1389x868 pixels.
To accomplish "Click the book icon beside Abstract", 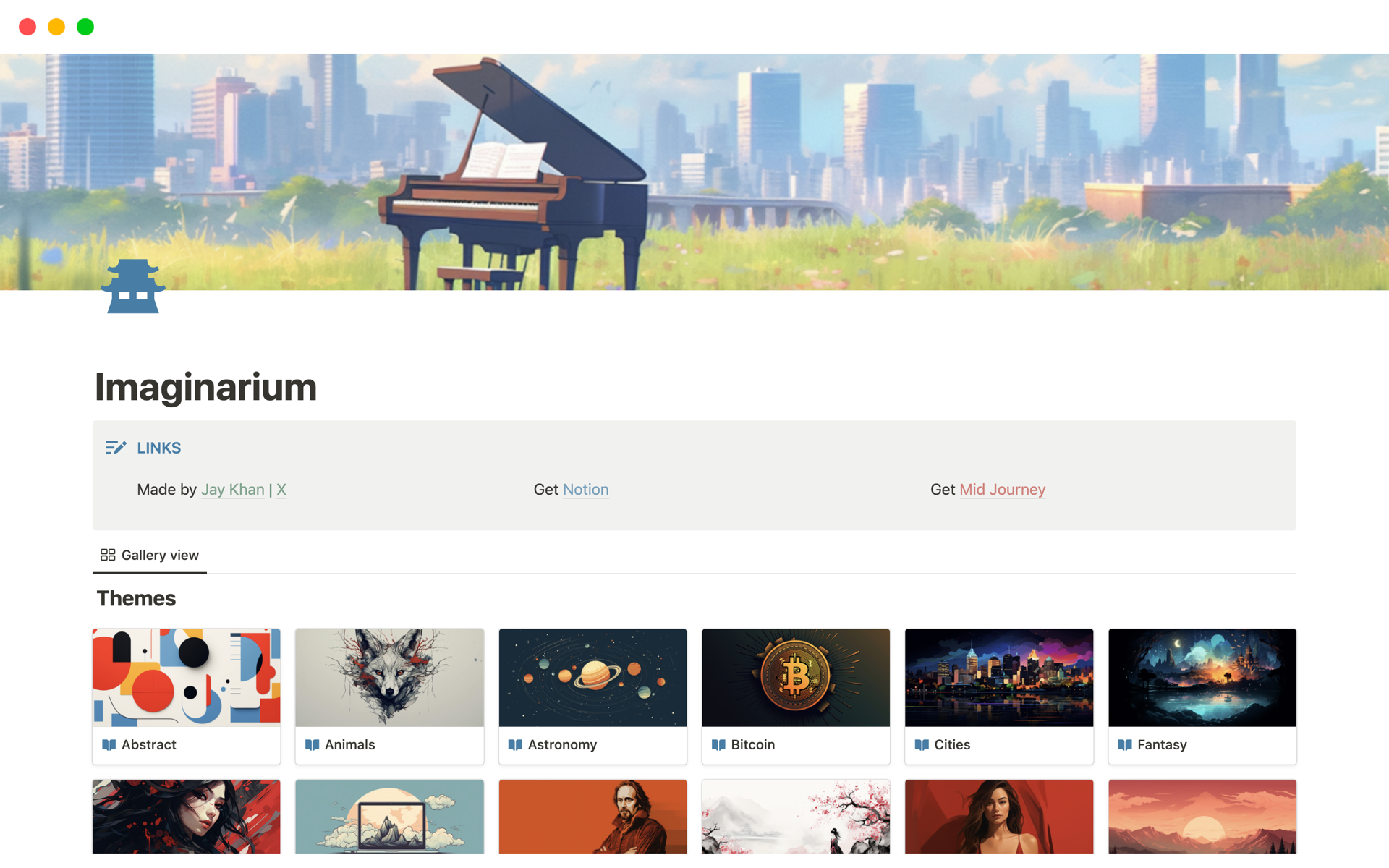I will point(109,744).
